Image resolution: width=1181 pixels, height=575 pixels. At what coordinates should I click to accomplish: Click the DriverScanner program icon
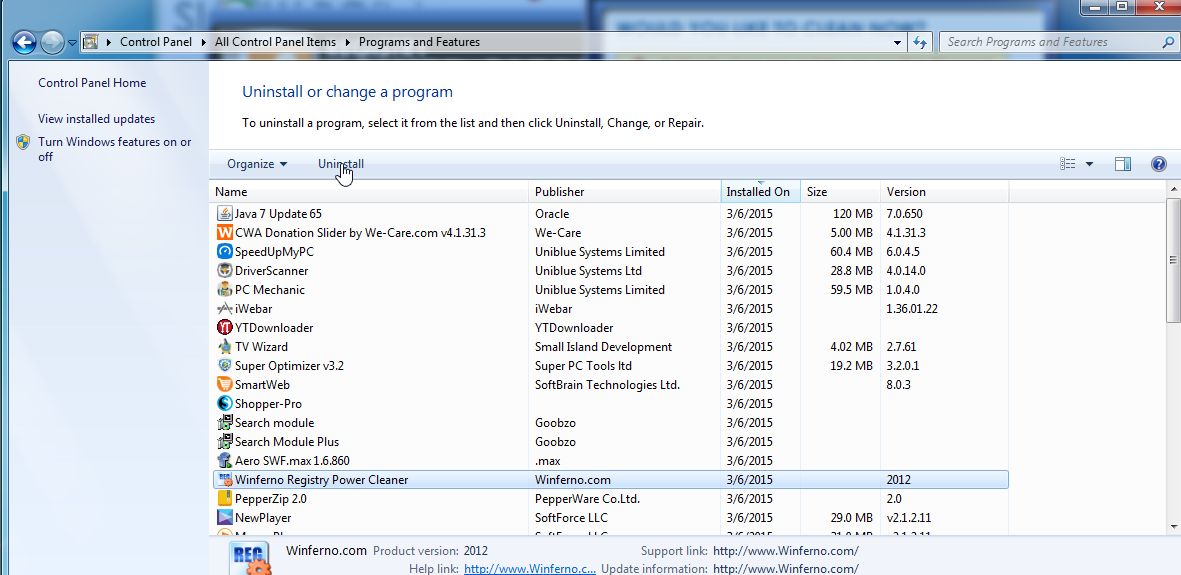224,271
